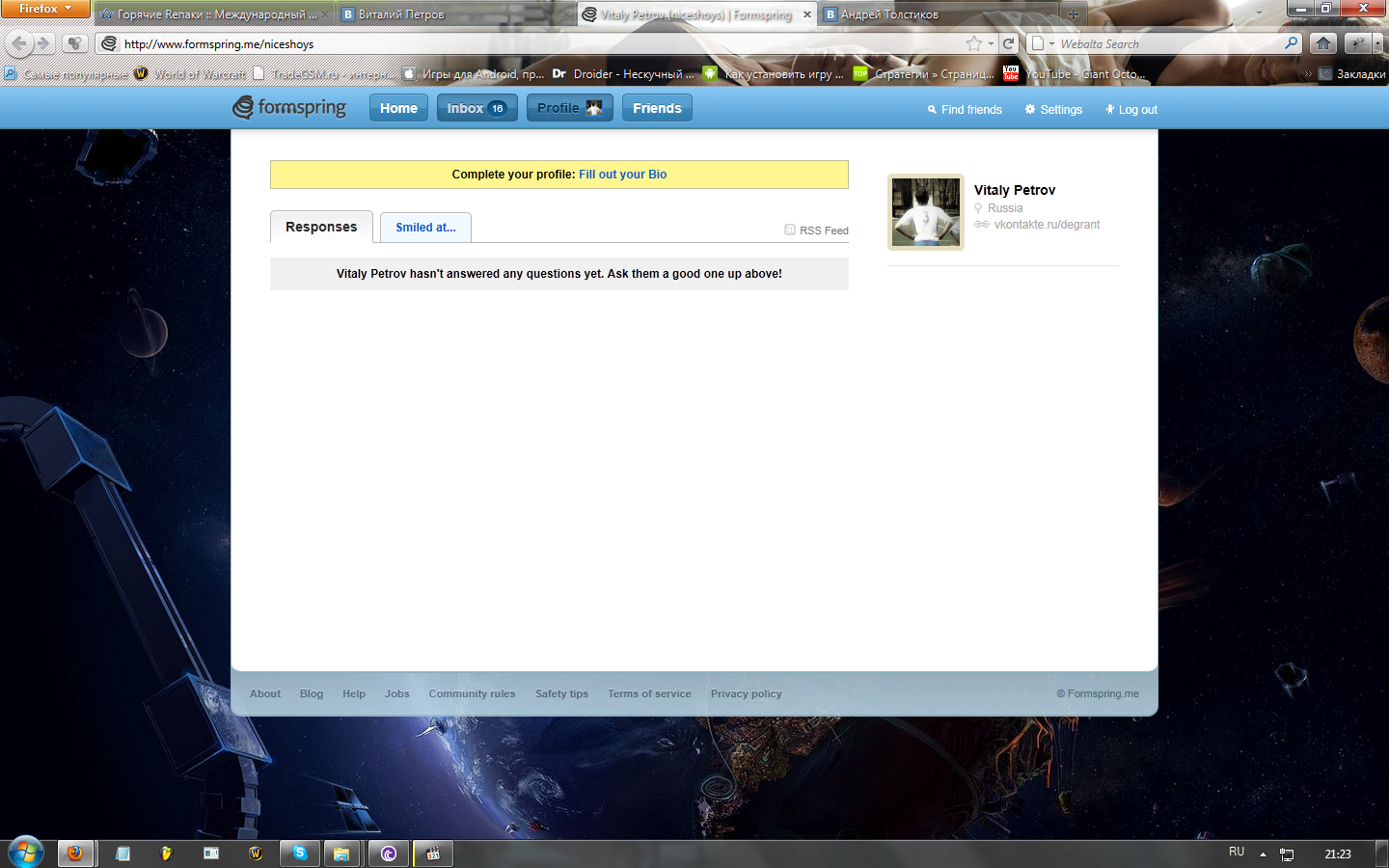Click the RU language indicator
The width and height of the screenshot is (1389, 868).
[1237, 853]
